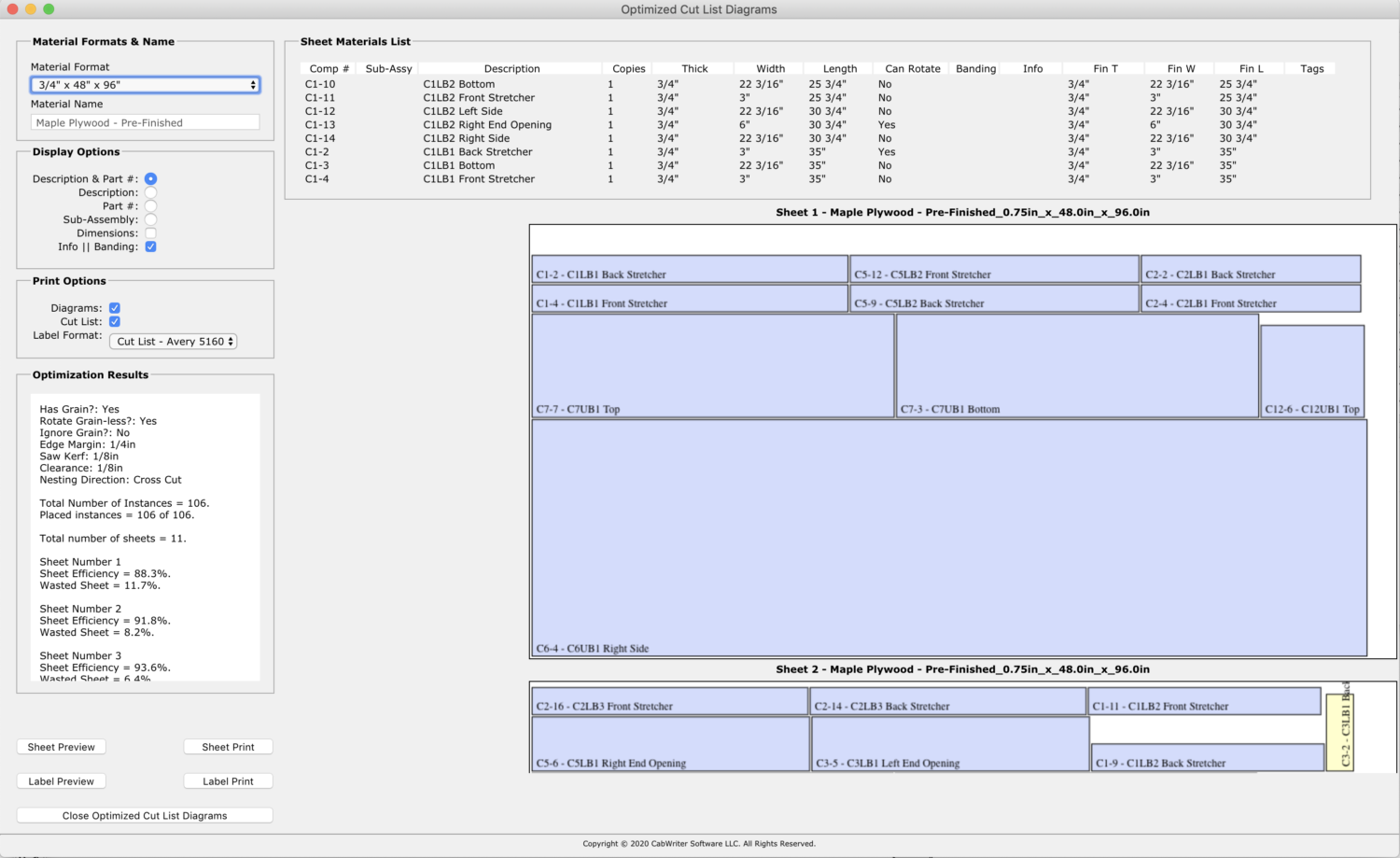Click the Sheet Print button
This screenshot has height=858, width=1400.
coord(228,747)
